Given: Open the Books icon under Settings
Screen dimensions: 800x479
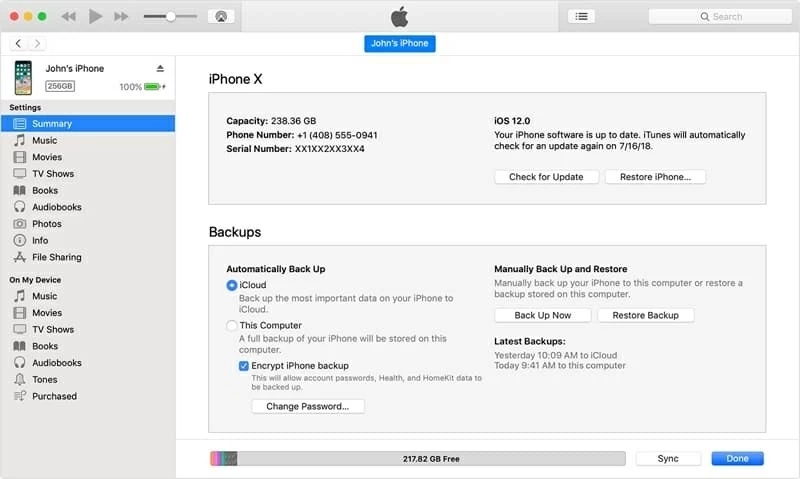Looking at the screenshot, I should point(19,190).
